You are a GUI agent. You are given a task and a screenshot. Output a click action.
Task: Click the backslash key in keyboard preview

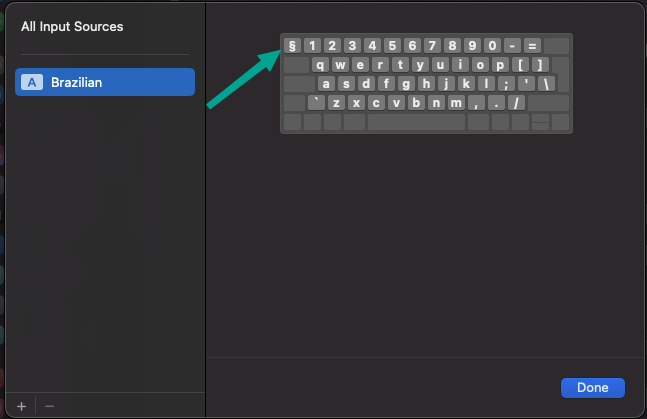[547, 83]
